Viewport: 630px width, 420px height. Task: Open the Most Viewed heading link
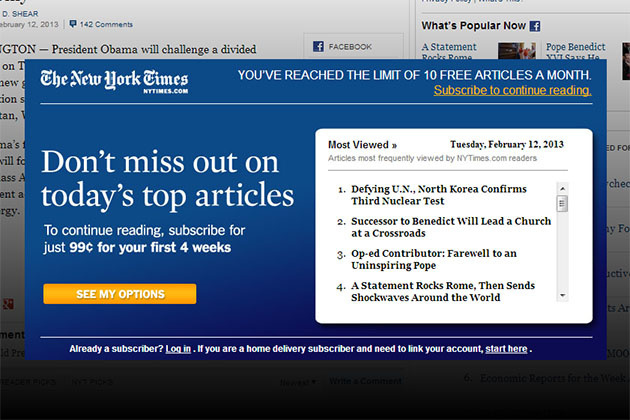click(362, 145)
